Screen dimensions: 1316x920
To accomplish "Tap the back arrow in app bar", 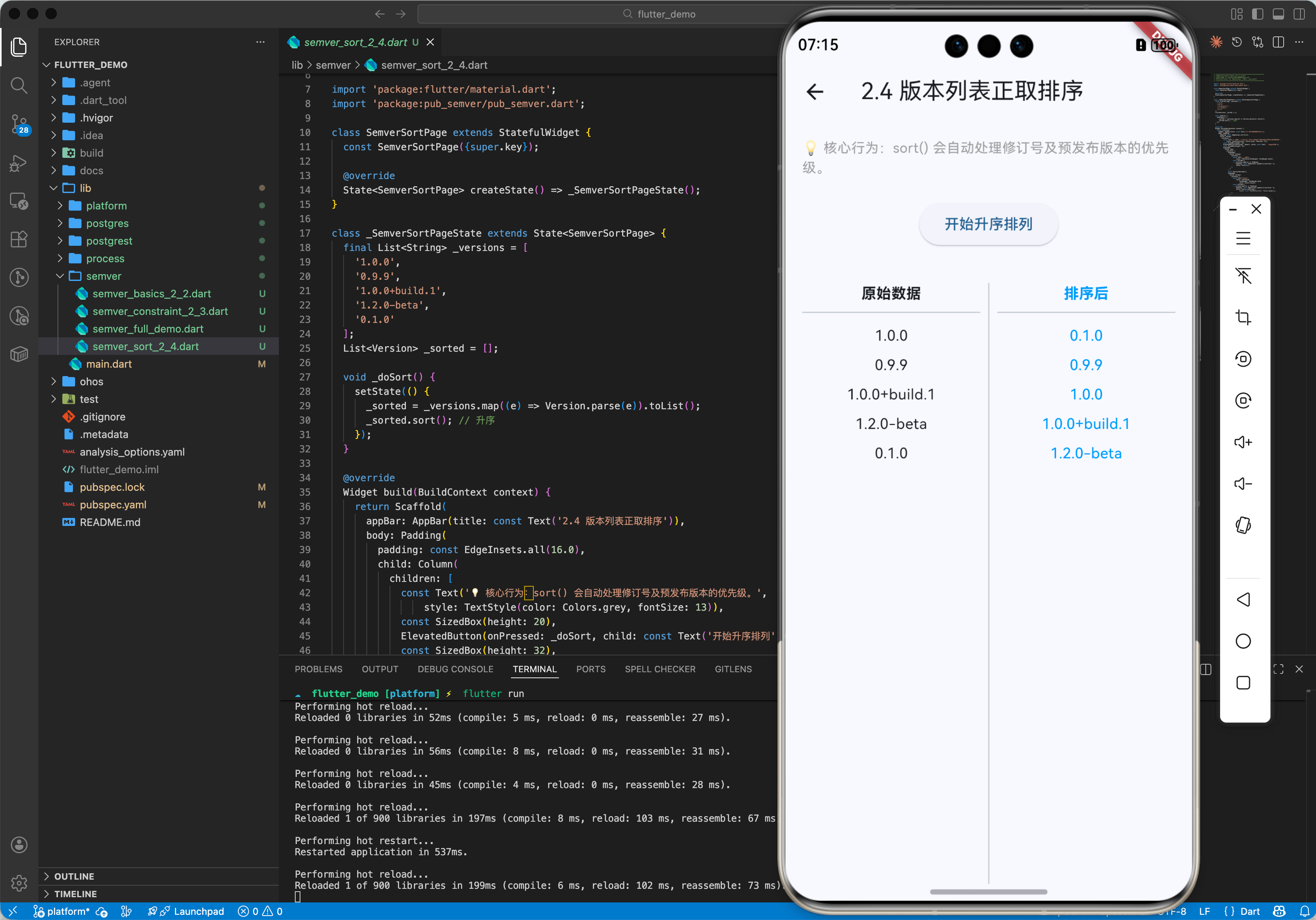I will [815, 92].
